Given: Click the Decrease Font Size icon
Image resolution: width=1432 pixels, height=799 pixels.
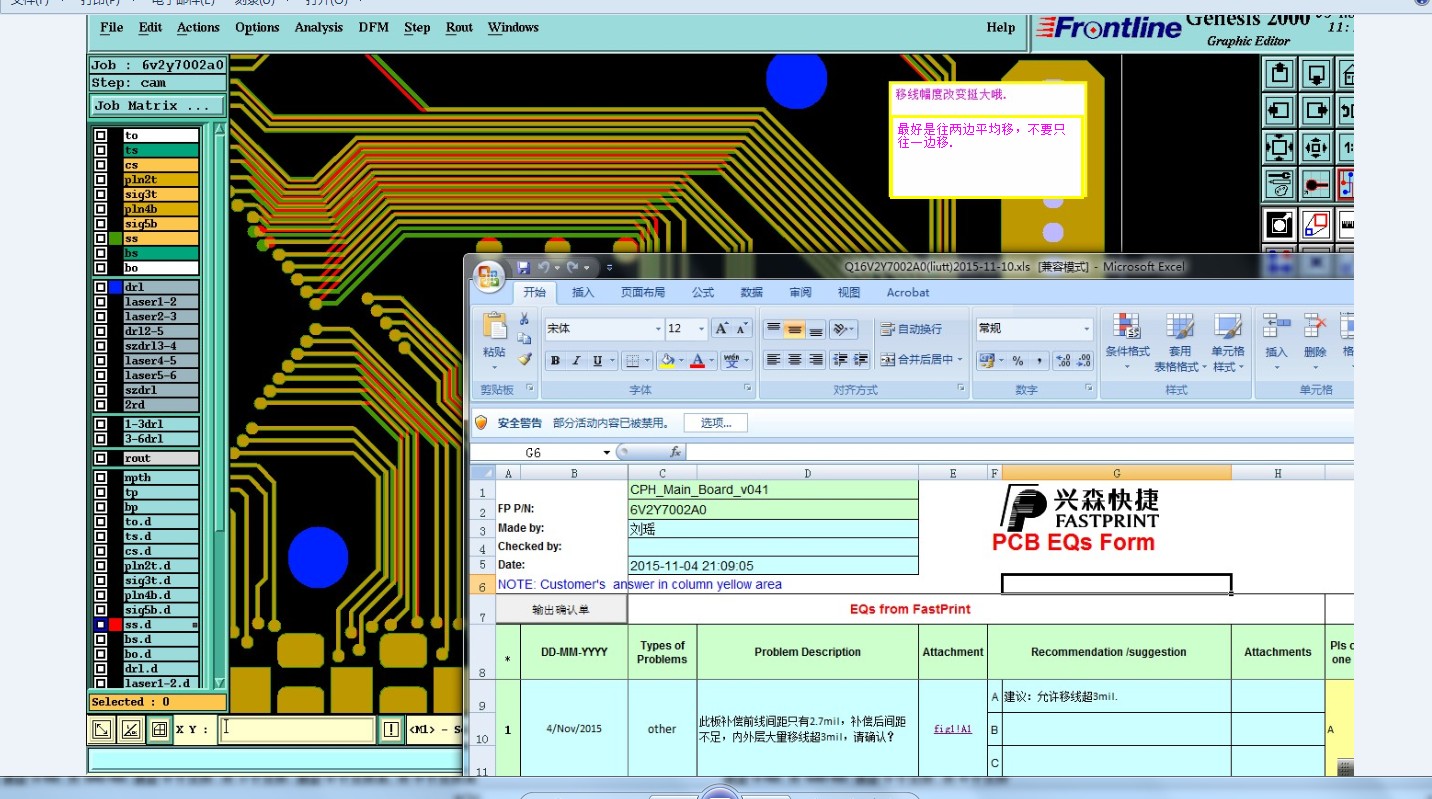Looking at the screenshot, I should click(742, 329).
